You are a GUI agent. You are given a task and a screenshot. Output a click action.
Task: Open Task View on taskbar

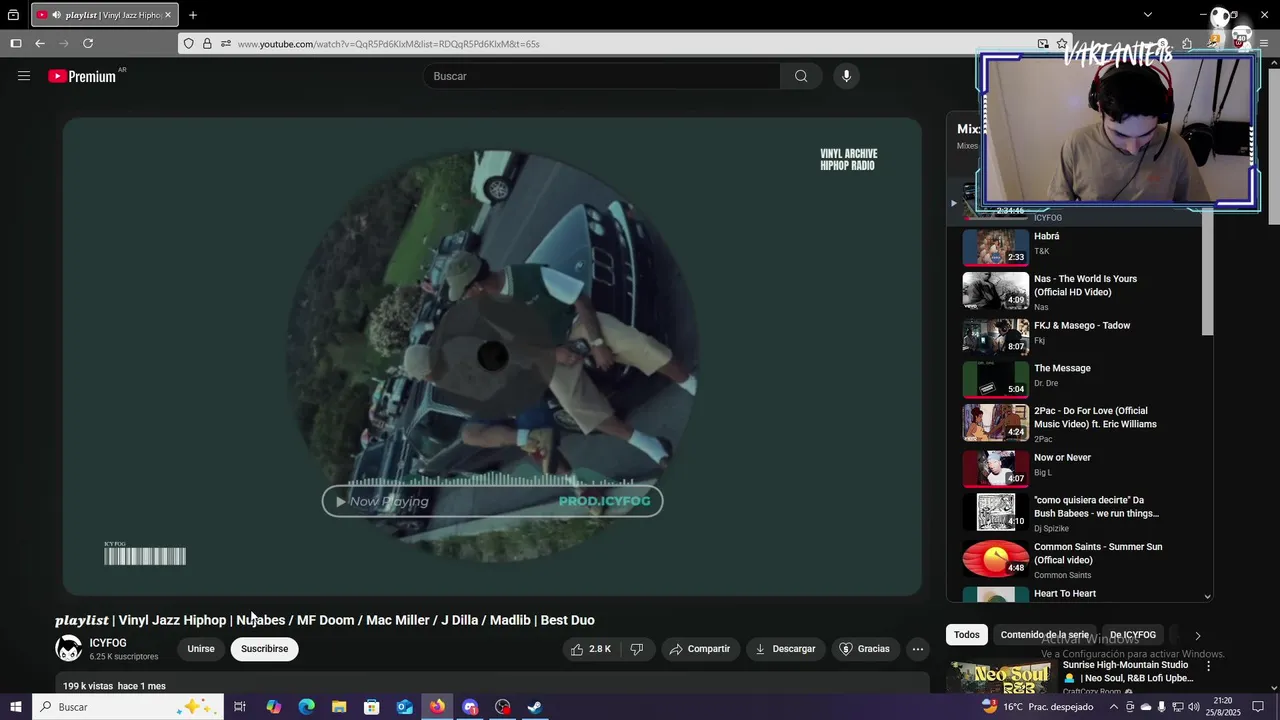[x=240, y=707]
